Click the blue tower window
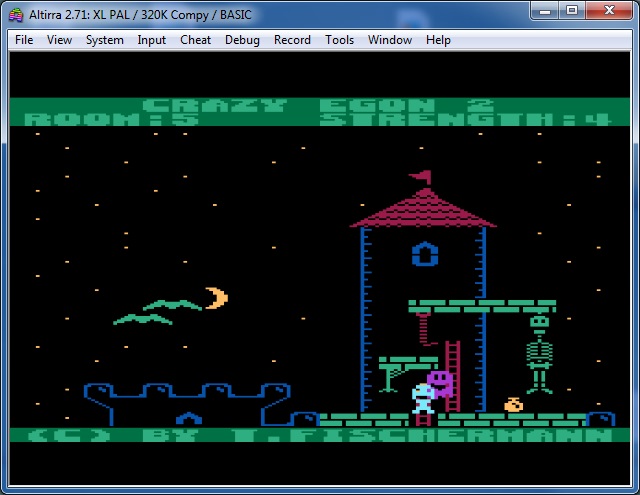Image resolution: width=640 pixels, height=495 pixels. click(x=424, y=254)
